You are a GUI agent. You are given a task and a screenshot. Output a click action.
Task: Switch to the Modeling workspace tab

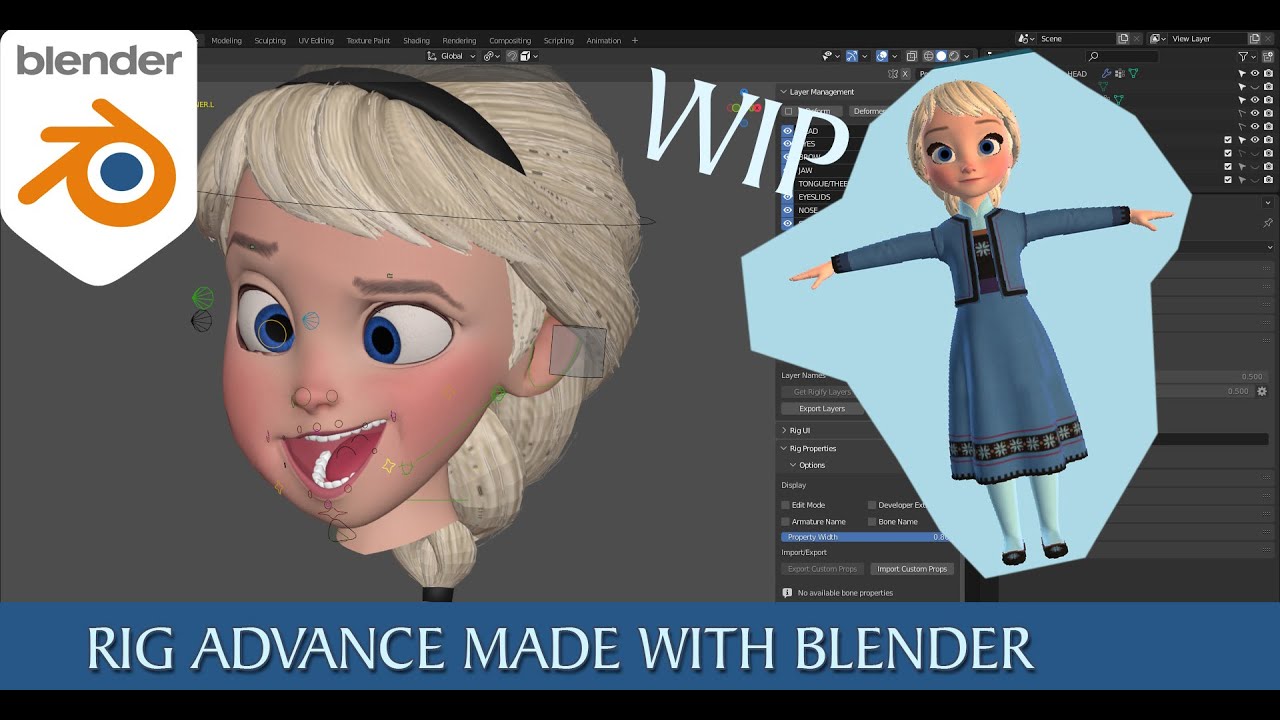coord(226,41)
